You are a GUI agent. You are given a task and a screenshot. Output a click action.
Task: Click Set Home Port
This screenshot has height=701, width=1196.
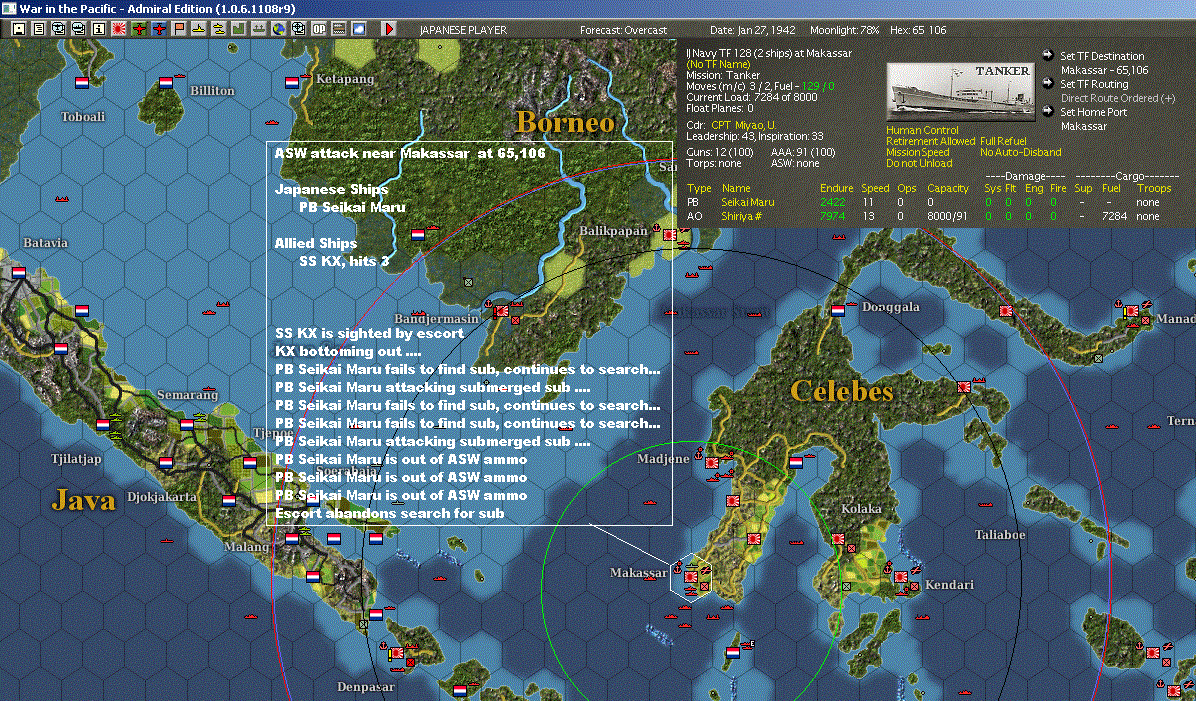[1093, 112]
